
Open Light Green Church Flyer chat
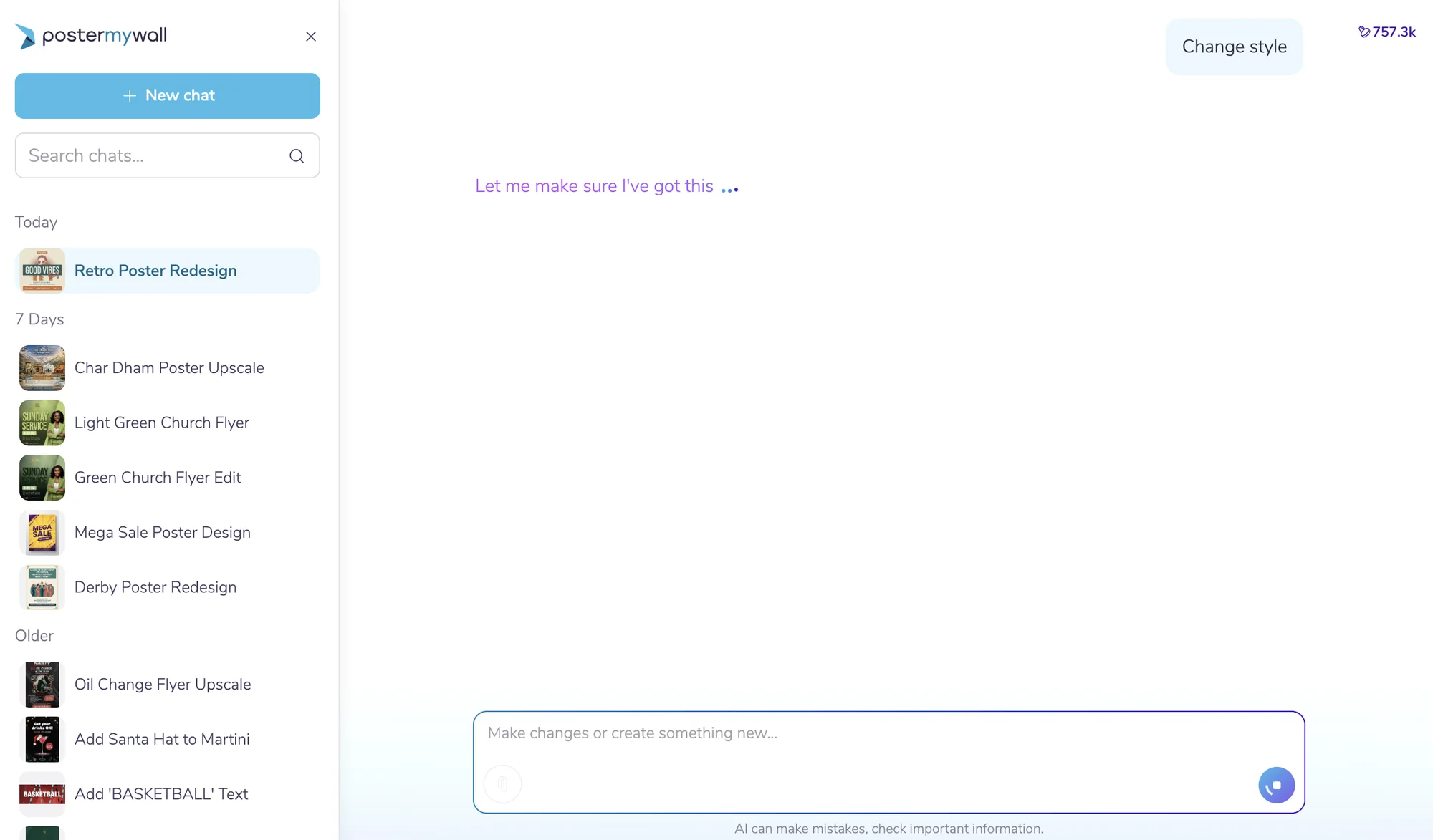pyautogui.click(x=168, y=423)
